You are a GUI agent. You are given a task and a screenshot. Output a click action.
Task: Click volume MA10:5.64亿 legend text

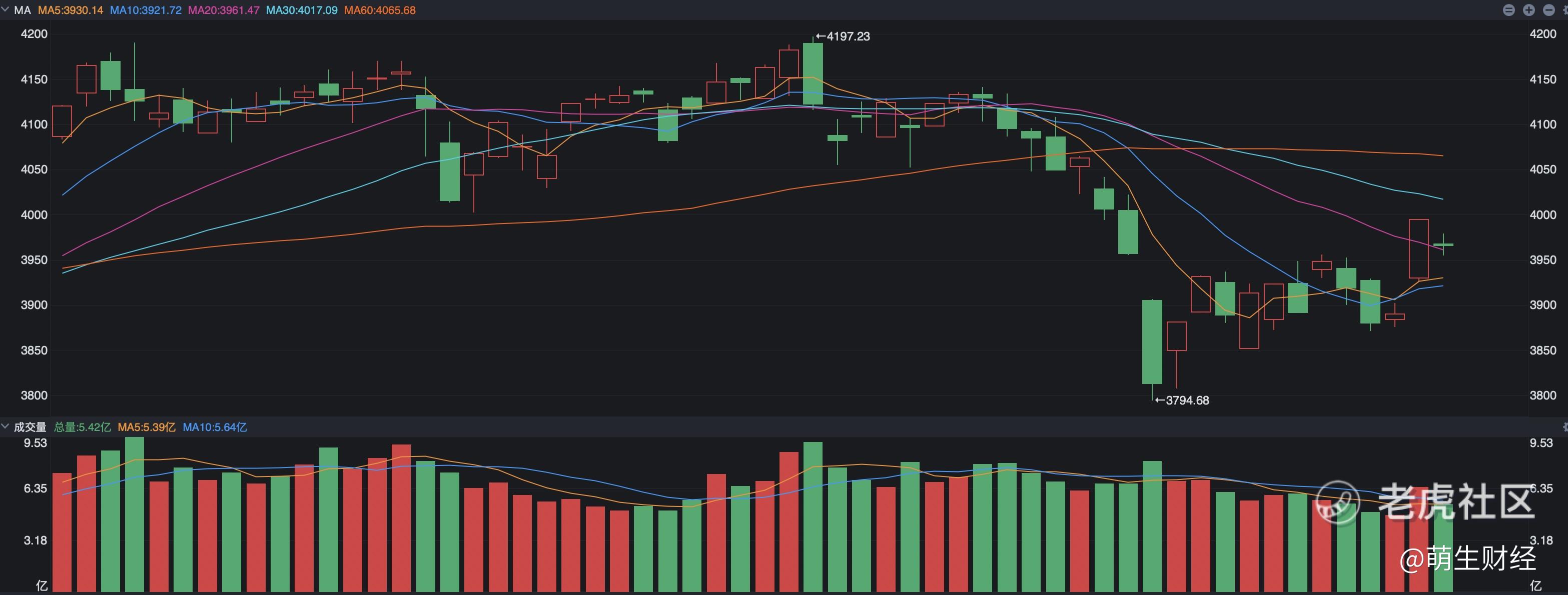pyautogui.click(x=214, y=427)
